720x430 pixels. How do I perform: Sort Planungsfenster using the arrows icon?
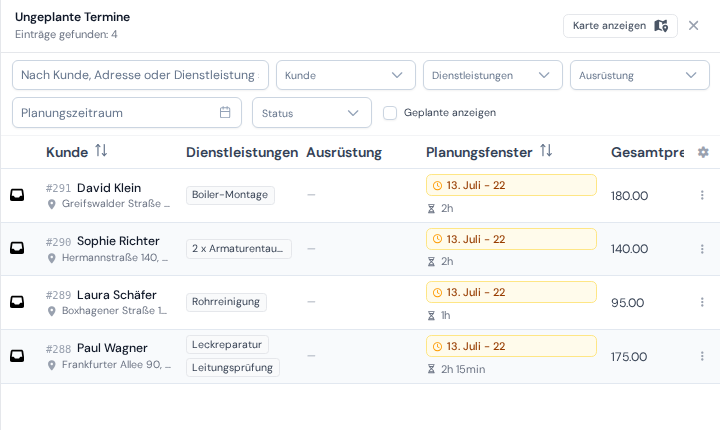546,150
